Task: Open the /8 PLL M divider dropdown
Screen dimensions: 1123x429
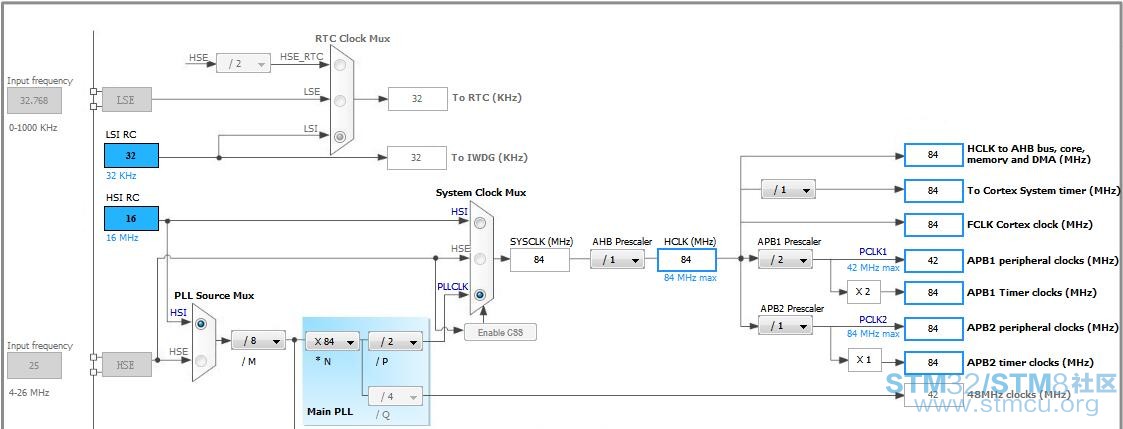Action: click(258, 341)
